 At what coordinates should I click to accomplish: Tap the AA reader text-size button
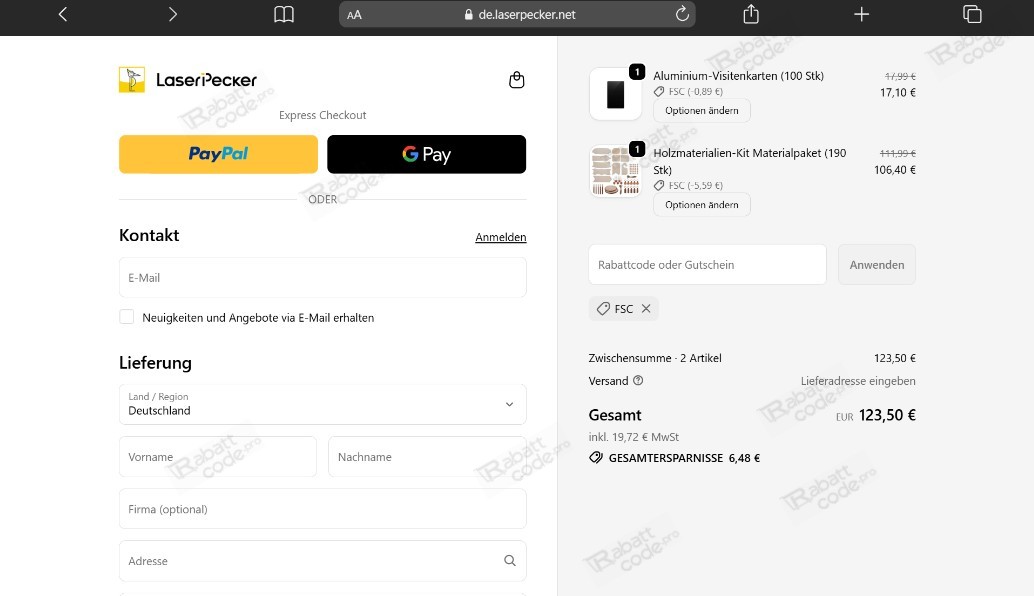[x=354, y=15]
